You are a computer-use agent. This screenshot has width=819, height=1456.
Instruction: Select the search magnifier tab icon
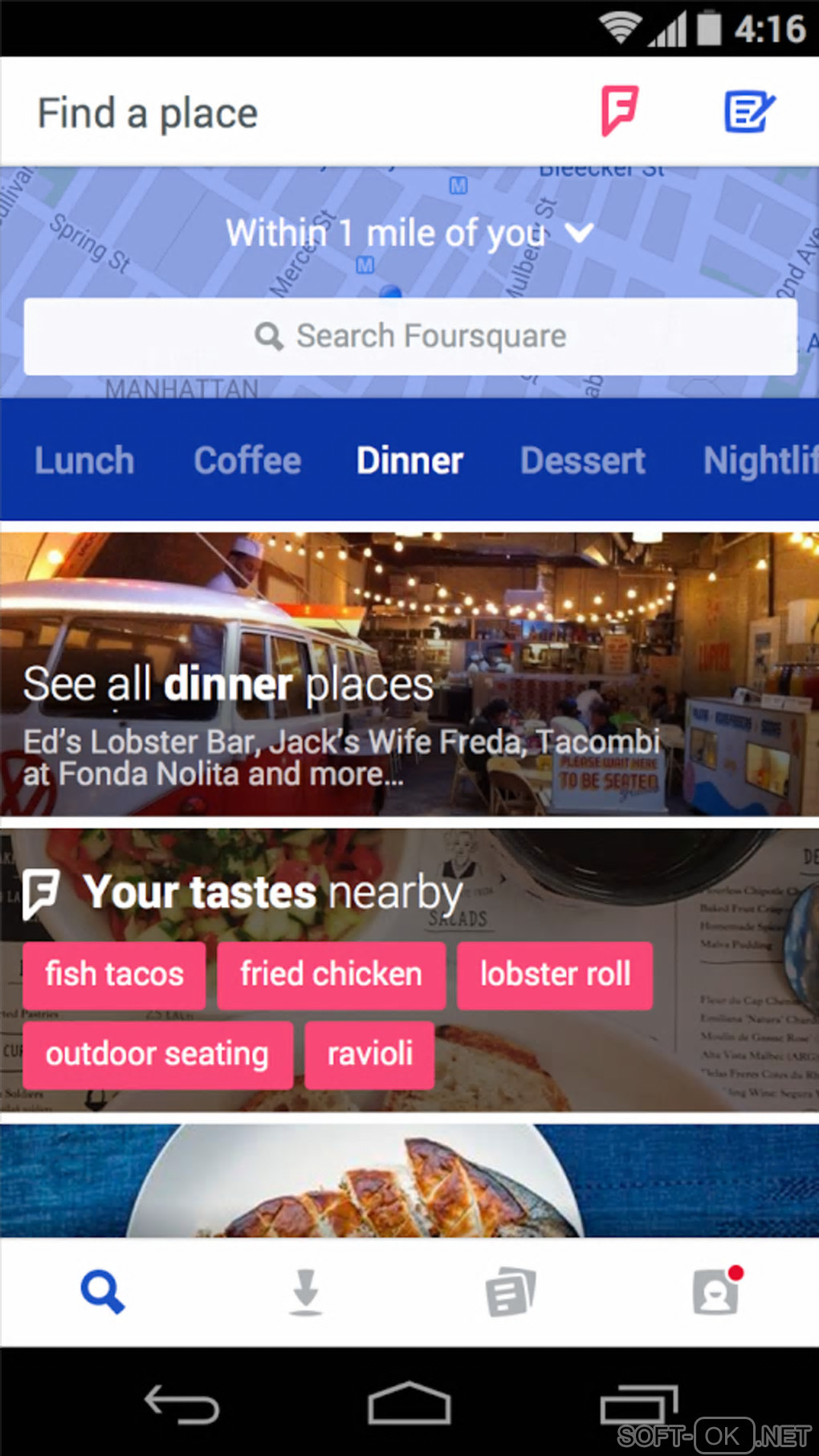coord(103,1292)
